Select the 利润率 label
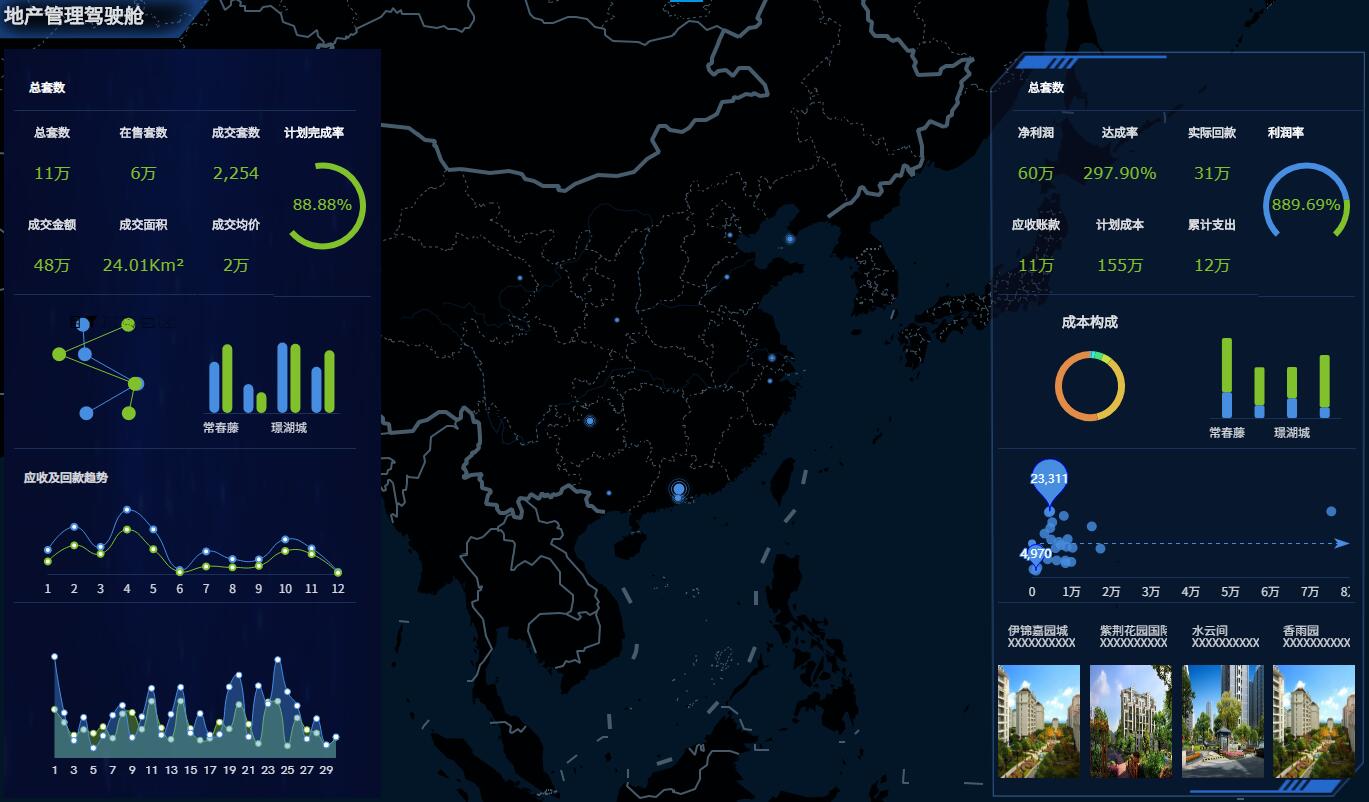 pyautogui.click(x=1286, y=133)
